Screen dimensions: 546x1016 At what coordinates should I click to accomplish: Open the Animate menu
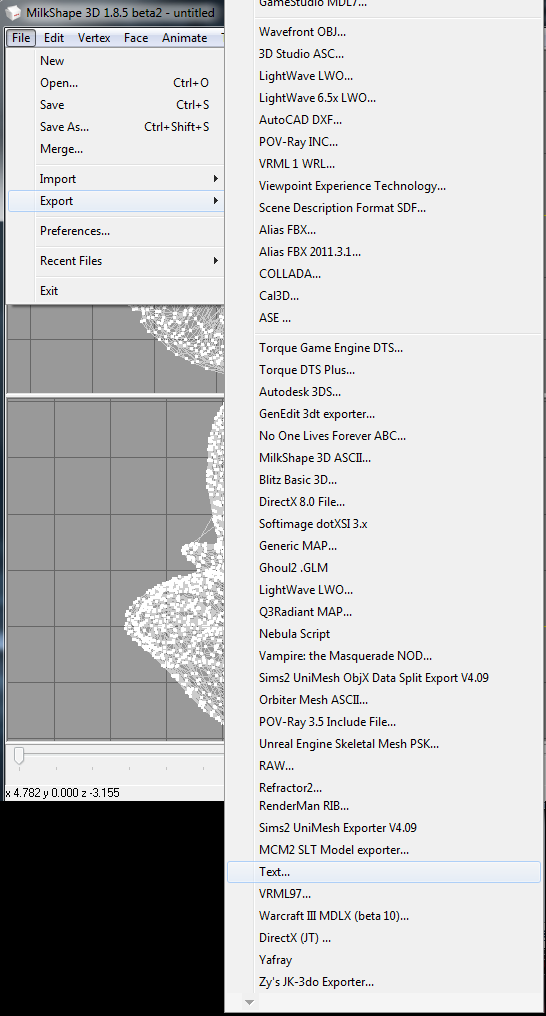(185, 38)
